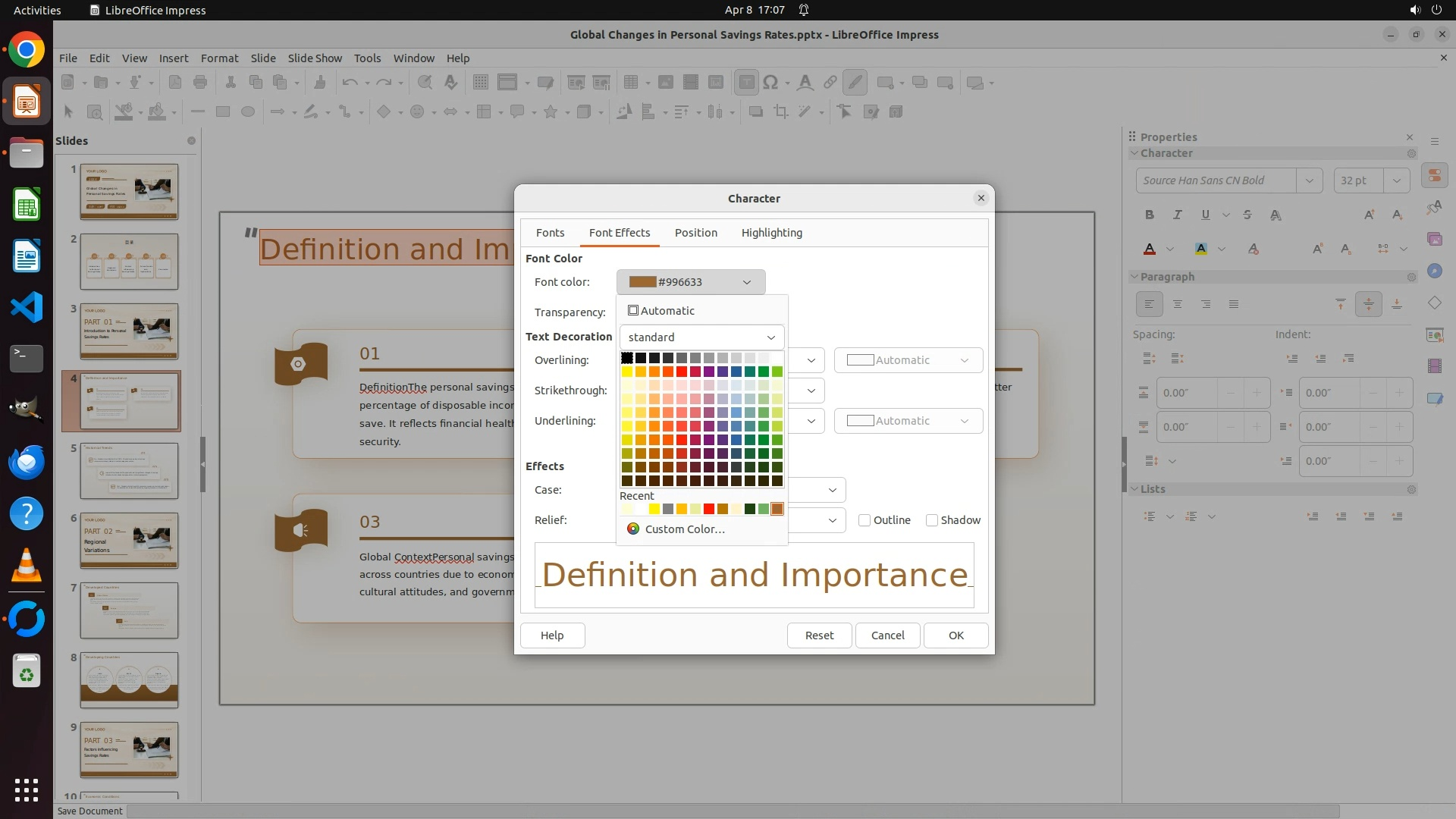Open the standard palette dropdown
1456x819 pixels.
tap(701, 337)
